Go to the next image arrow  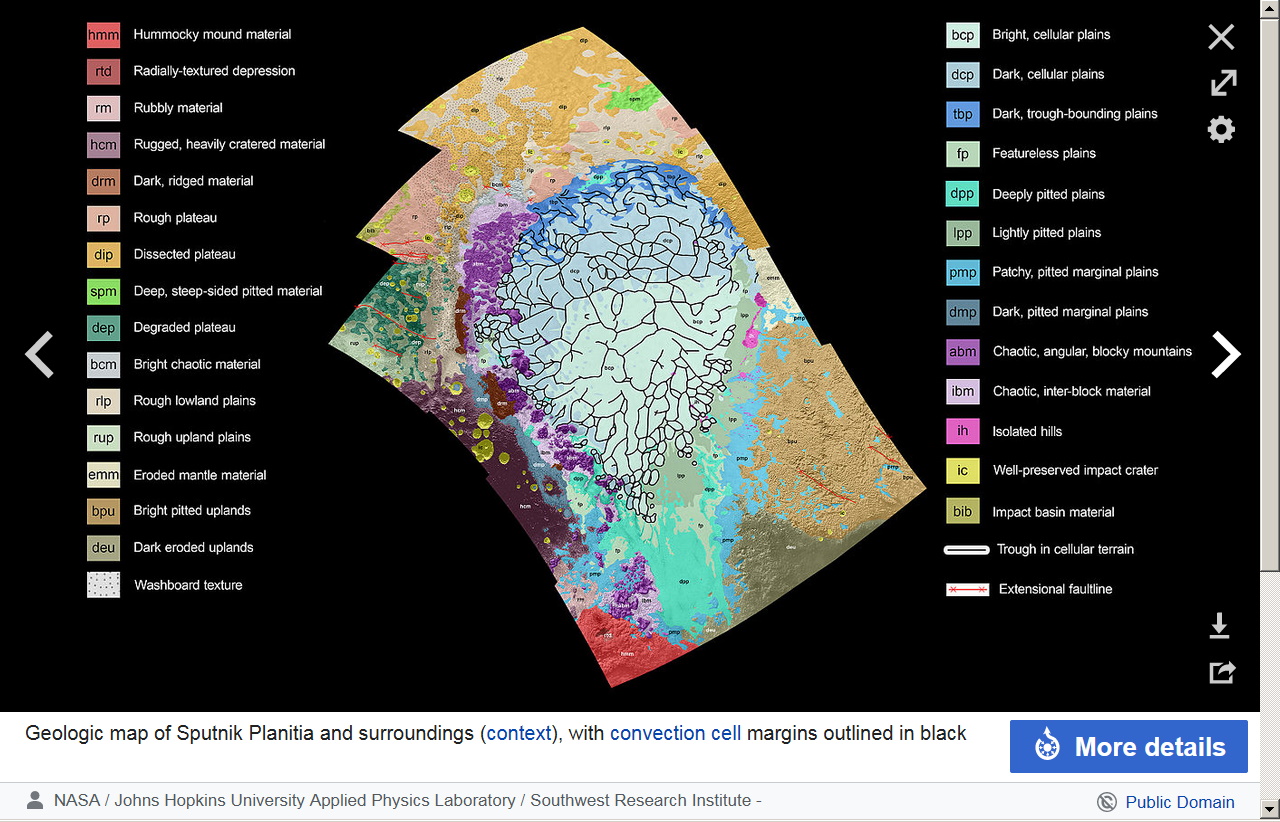tap(1226, 354)
